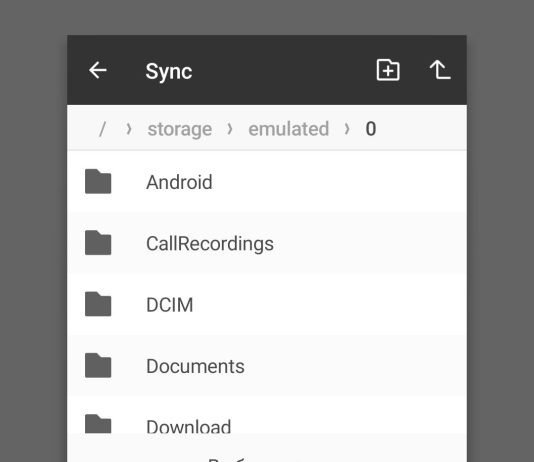
Task: Click chevron between emulated and 0
Action: [347, 129]
